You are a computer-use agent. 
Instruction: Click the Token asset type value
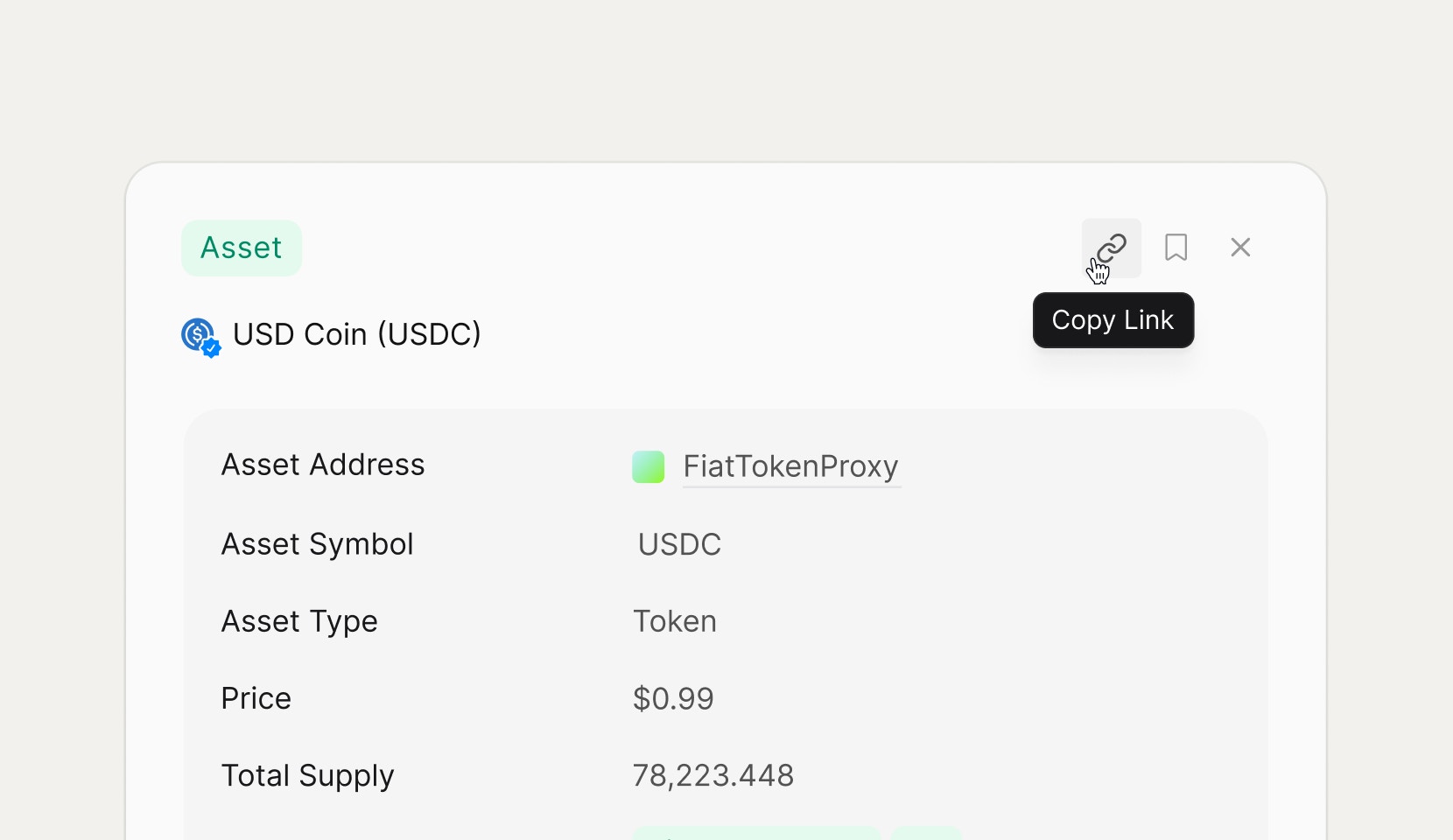point(675,621)
